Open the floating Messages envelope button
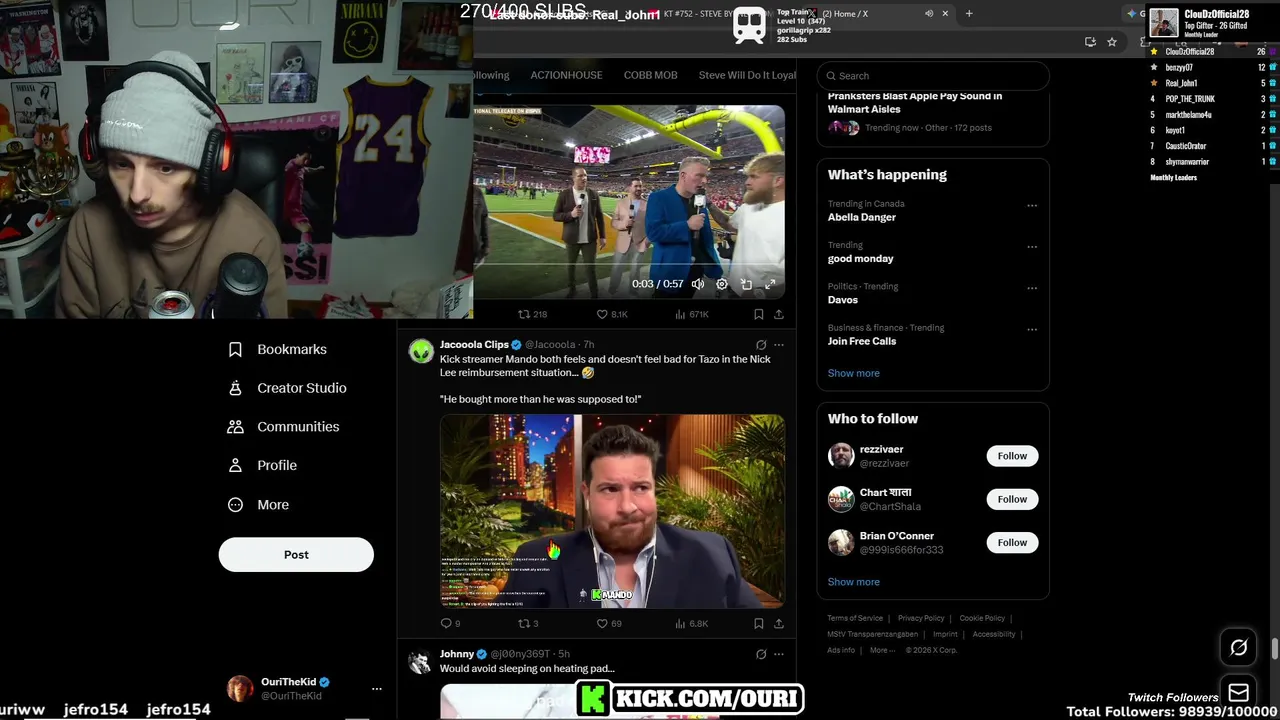The image size is (1280, 720). pos(1239,693)
